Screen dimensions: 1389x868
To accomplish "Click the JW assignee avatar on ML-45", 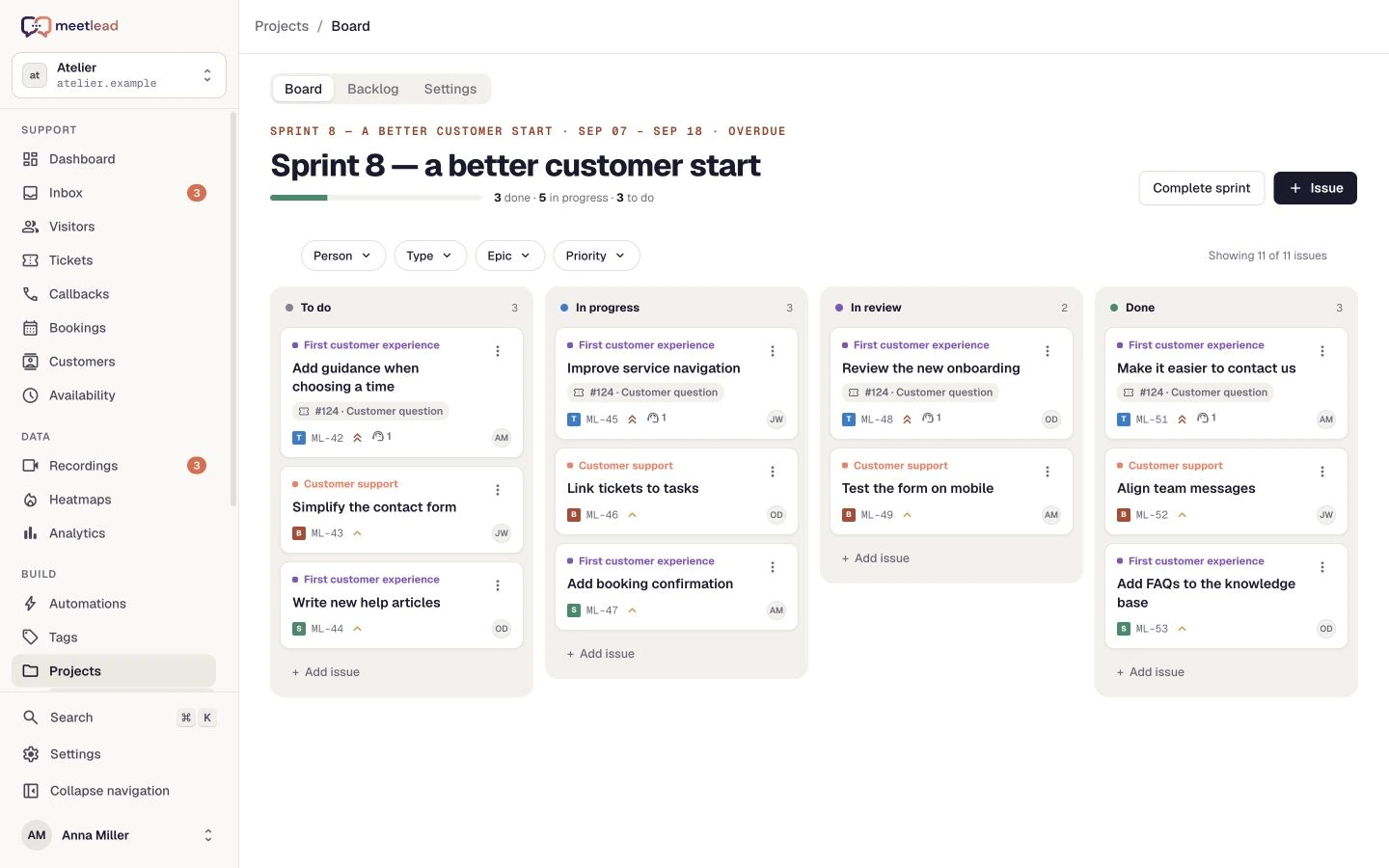I will pos(776,420).
